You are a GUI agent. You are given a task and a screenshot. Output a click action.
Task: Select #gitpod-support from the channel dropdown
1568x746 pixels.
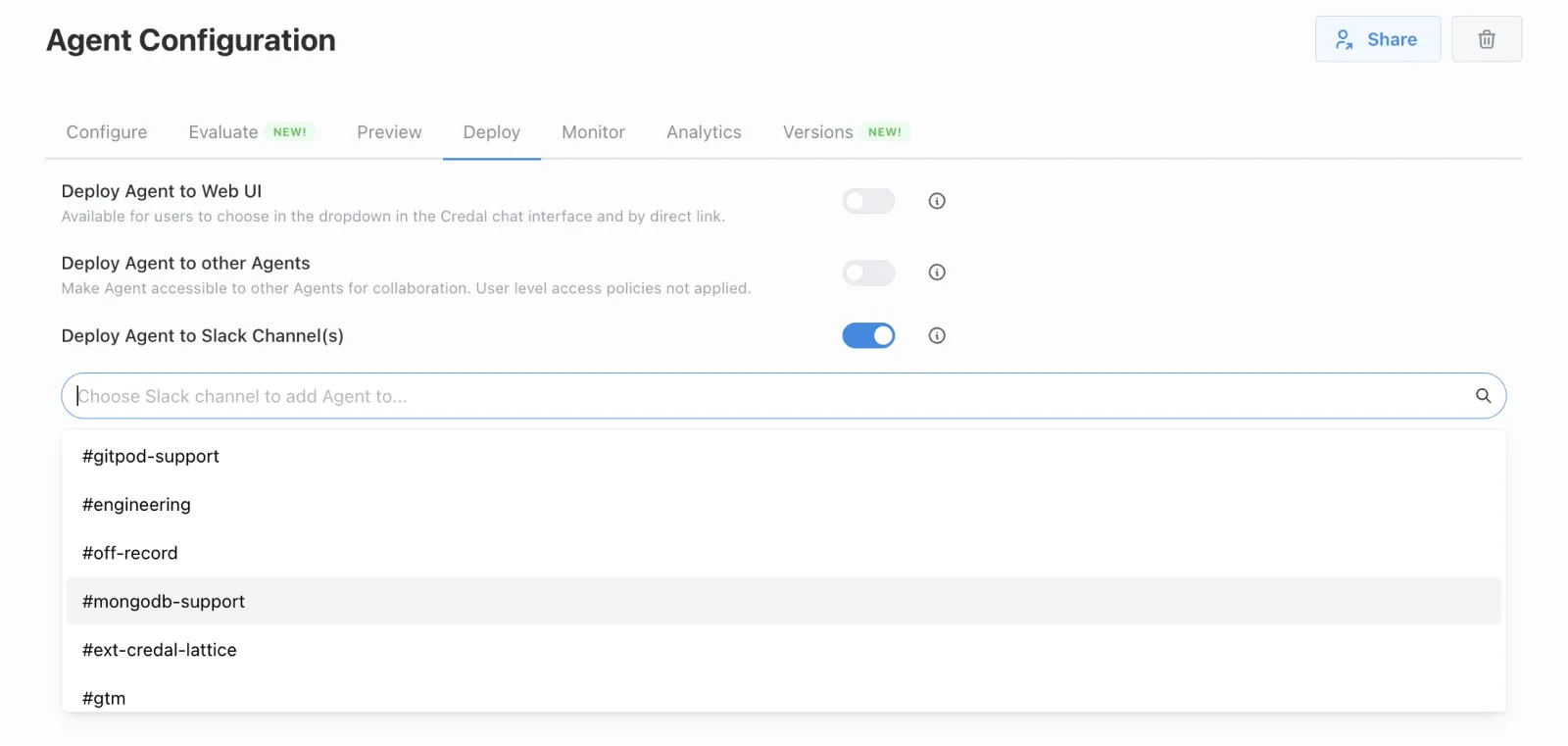pos(151,457)
